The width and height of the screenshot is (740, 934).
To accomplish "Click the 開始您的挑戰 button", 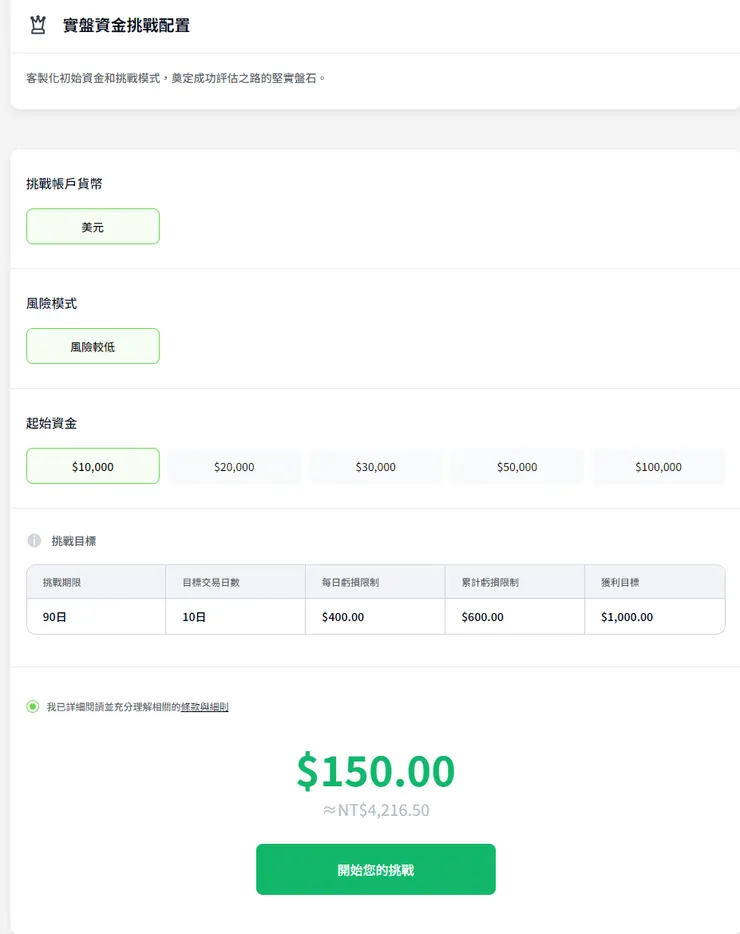I will point(375,869).
